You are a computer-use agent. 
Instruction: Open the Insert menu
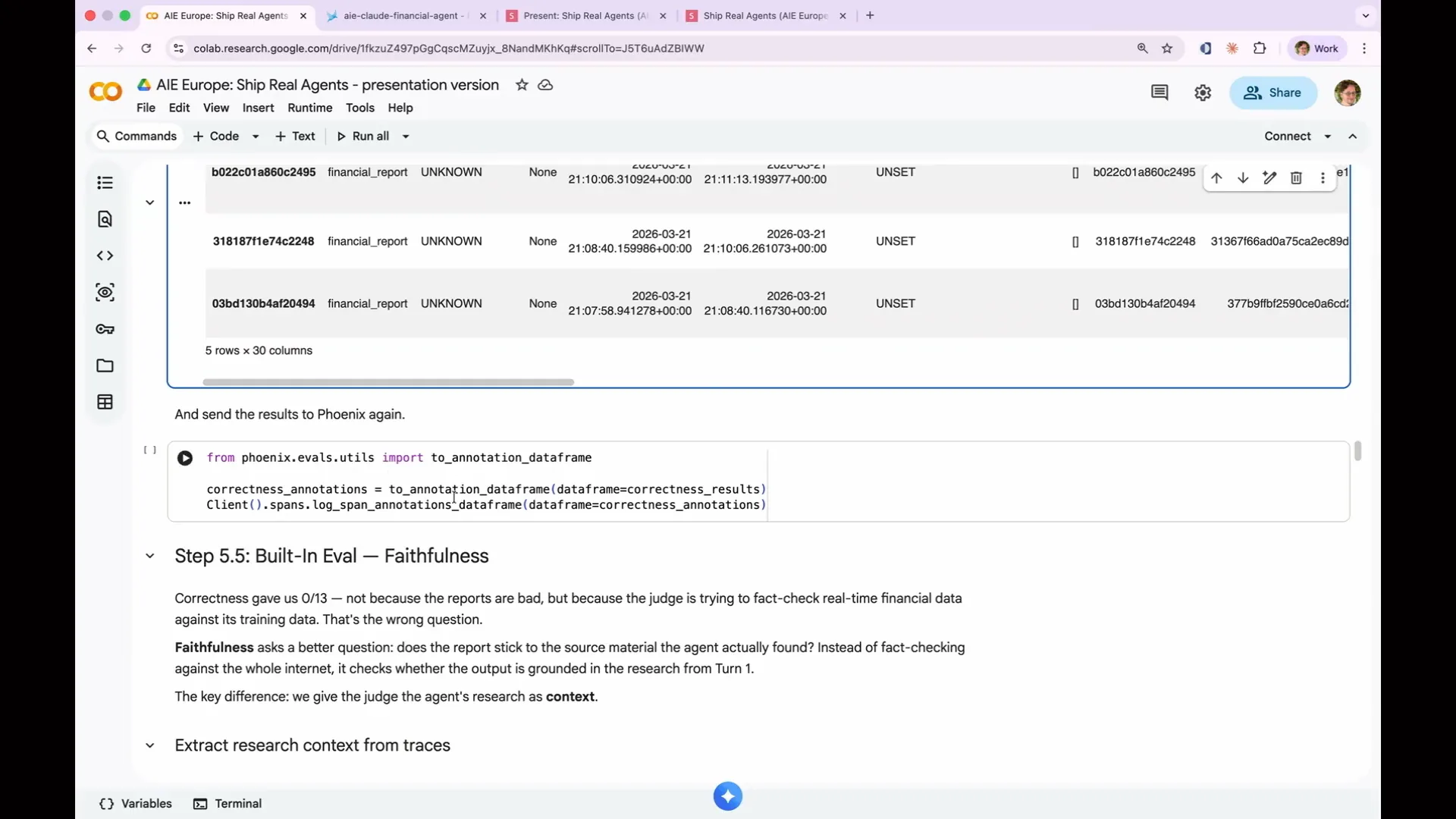tap(258, 108)
